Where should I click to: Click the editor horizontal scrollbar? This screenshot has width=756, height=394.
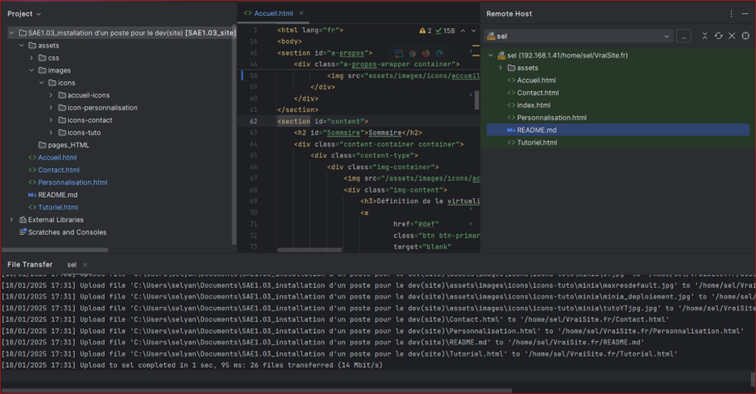tap(309, 250)
